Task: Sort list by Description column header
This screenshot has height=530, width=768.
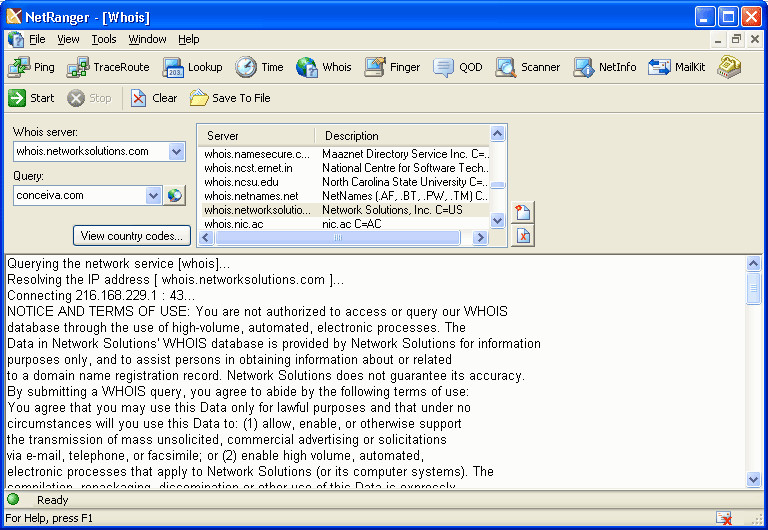Action: 402,136
